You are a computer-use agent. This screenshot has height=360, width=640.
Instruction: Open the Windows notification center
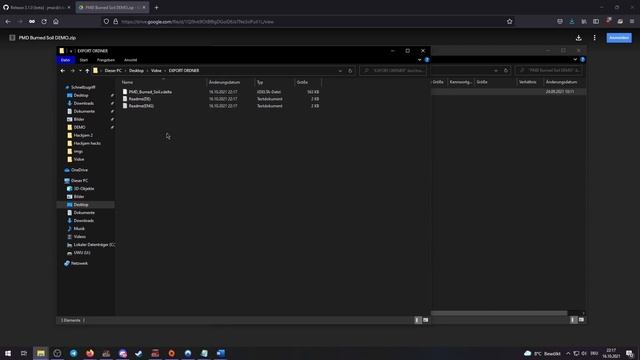click(x=630, y=353)
